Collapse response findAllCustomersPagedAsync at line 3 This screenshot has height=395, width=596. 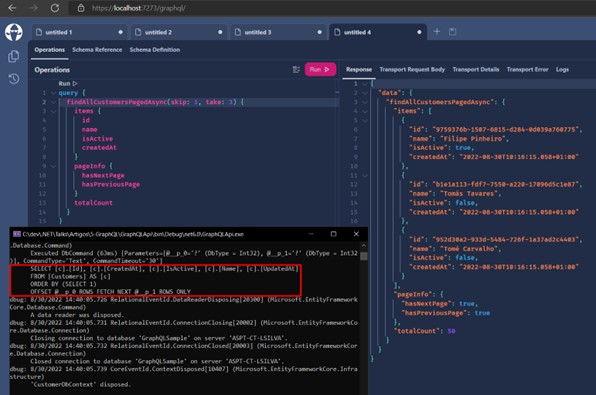click(x=365, y=102)
